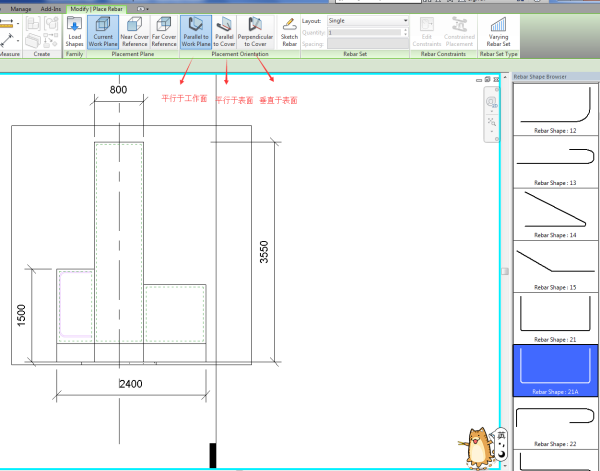600x471 pixels.
Task: Open the Layout dropdown showing Single
Action: (x=368, y=21)
